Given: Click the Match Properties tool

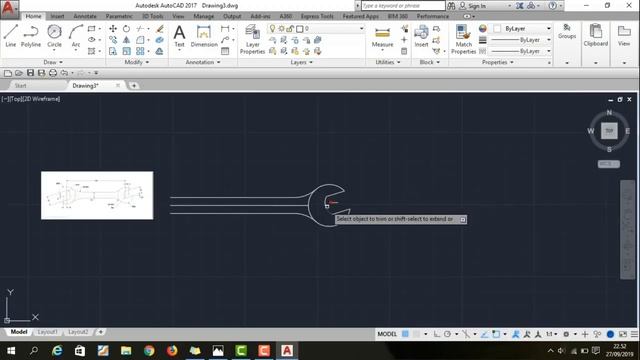Looking at the screenshot, I should (463, 39).
